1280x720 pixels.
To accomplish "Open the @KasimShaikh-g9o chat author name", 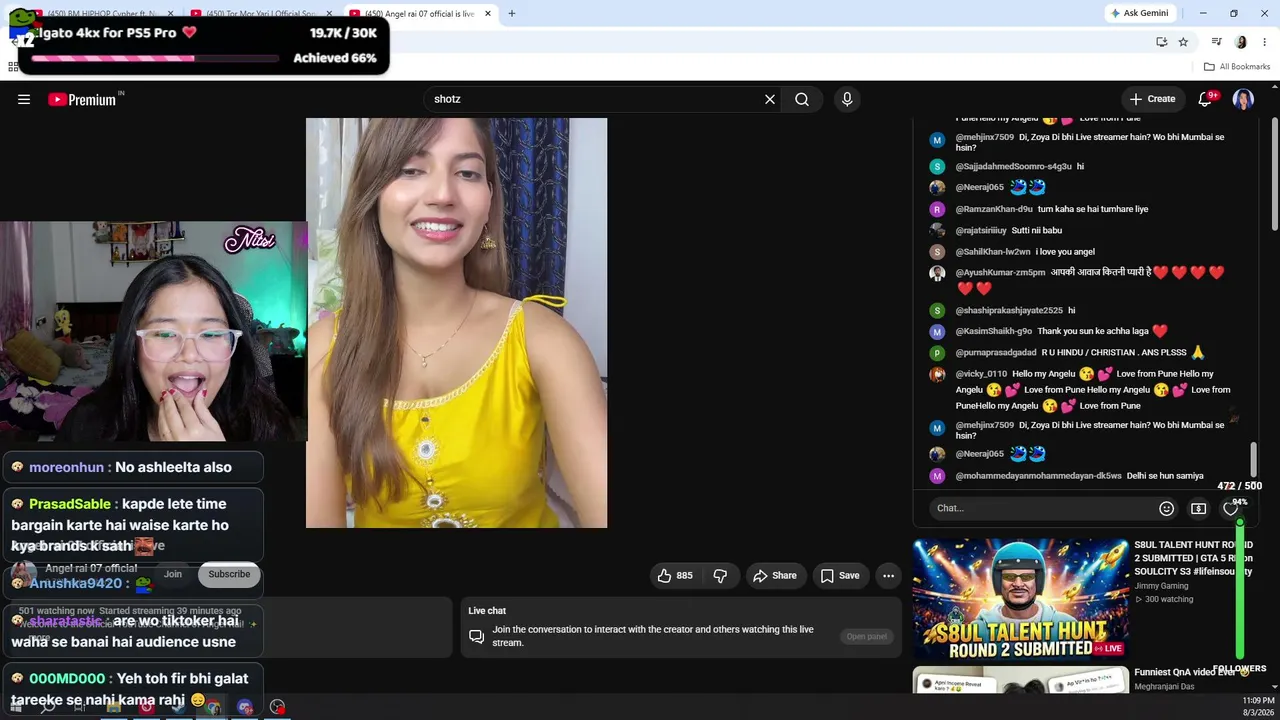I will (993, 331).
